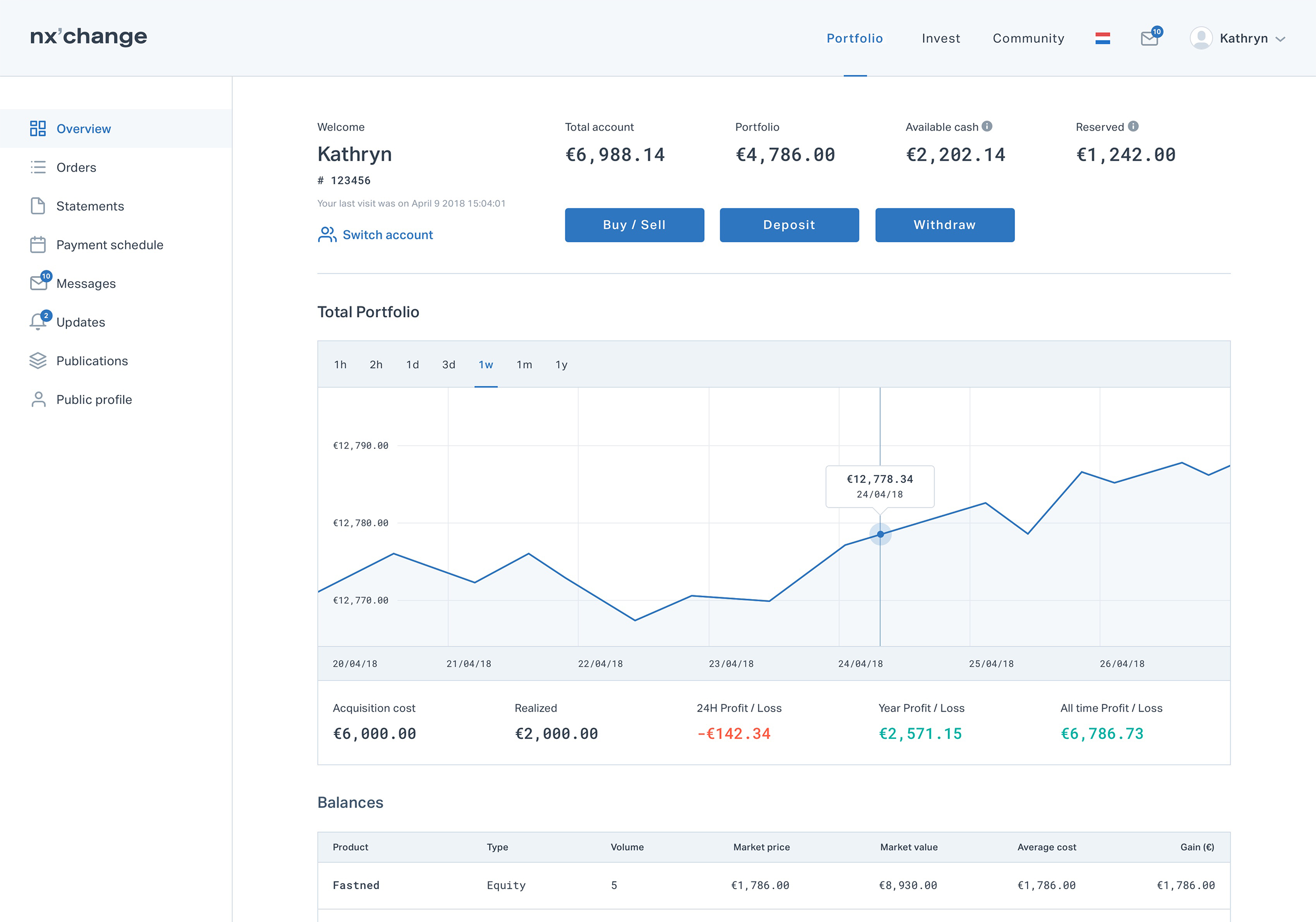Click the Volume column header
Image resolution: width=1316 pixels, height=922 pixels.
point(627,847)
